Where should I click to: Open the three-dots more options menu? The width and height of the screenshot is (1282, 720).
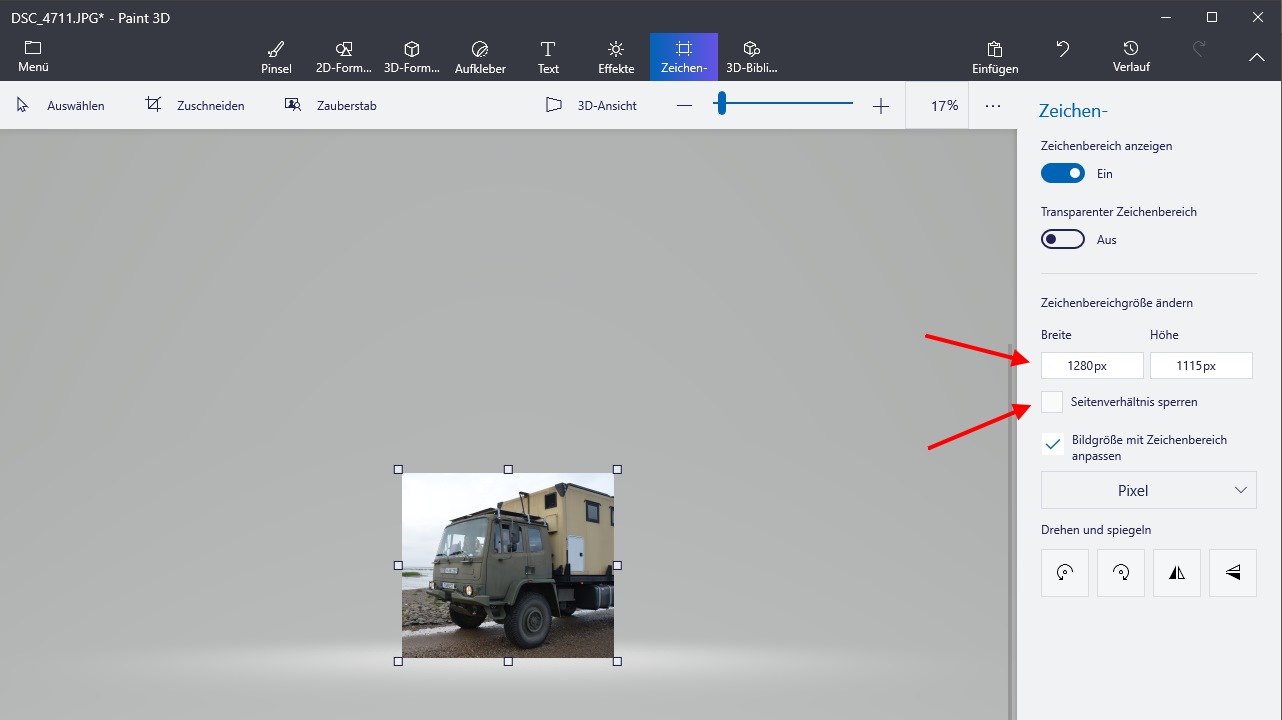point(993,105)
